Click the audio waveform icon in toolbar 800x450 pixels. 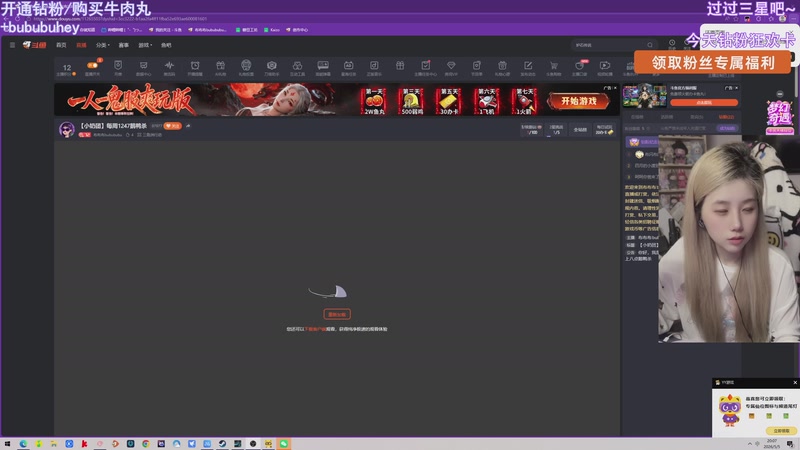click(169, 65)
